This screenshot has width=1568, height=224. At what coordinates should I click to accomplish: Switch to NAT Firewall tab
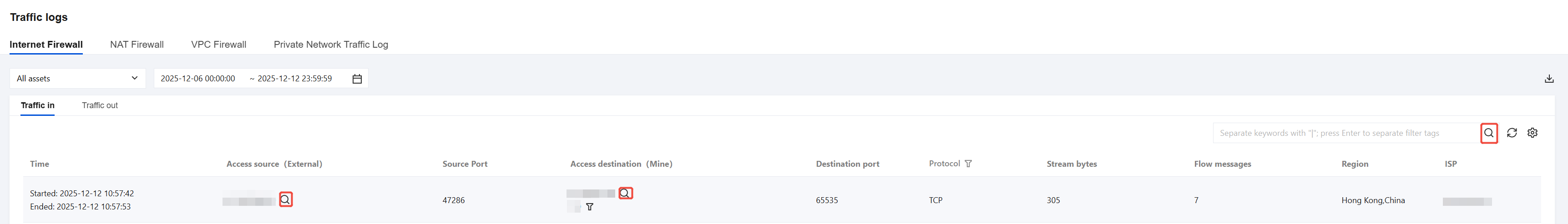137,45
